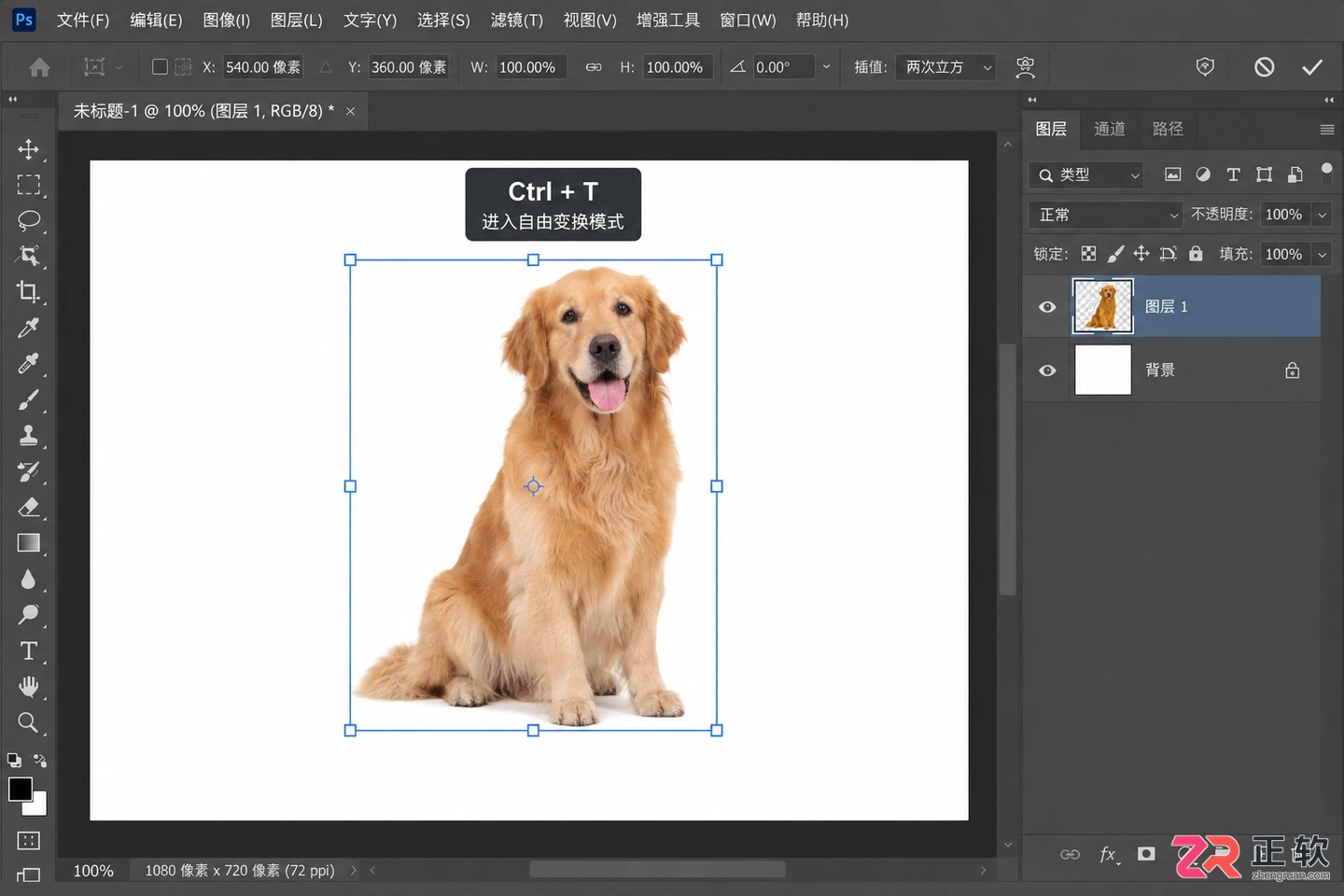Viewport: 1344px width, 896px height.
Task: Click the foreground color swatch
Action: pyautogui.click(x=20, y=789)
